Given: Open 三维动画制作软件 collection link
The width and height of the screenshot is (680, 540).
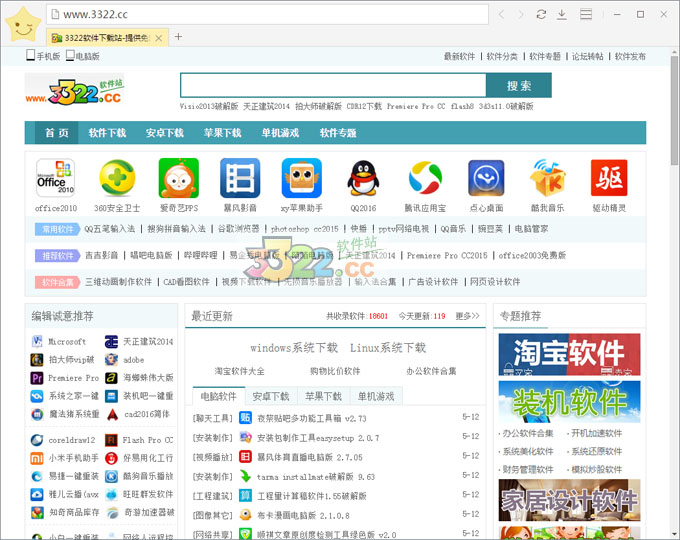Looking at the screenshot, I should [x=118, y=282].
